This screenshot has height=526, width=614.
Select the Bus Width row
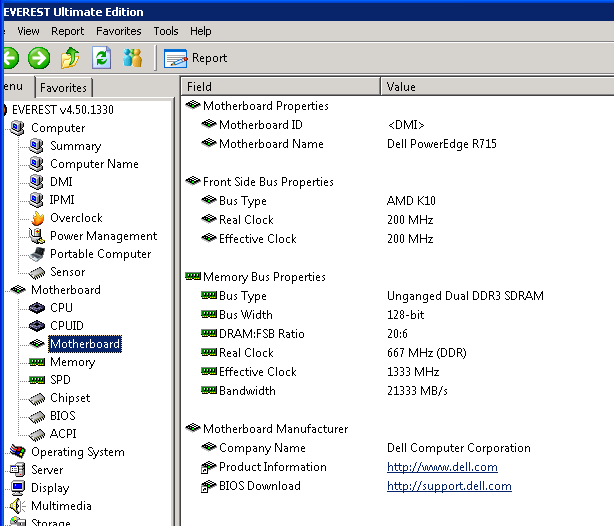click(x=397, y=315)
